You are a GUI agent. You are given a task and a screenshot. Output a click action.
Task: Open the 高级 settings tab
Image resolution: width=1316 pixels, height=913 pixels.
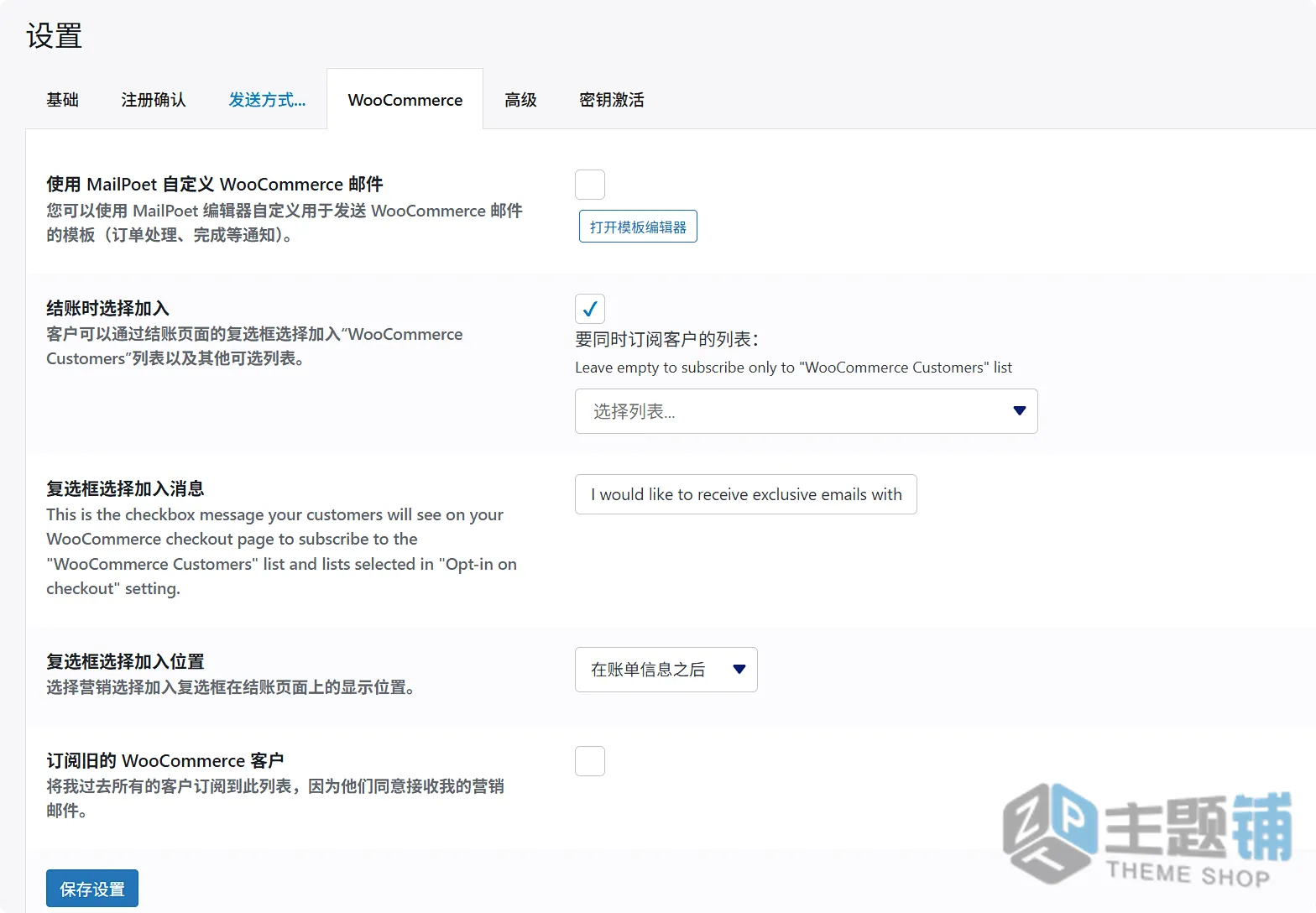(520, 100)
